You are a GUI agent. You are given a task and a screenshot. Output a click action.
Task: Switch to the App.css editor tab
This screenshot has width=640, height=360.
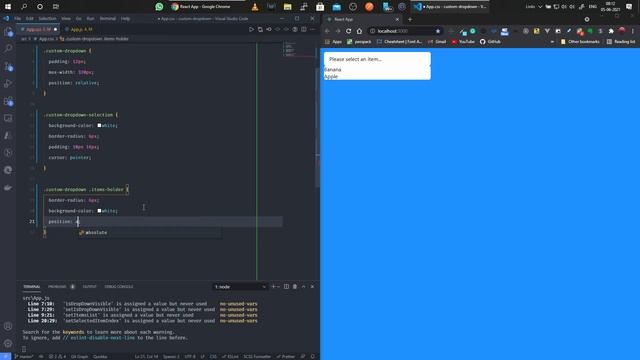39,29
